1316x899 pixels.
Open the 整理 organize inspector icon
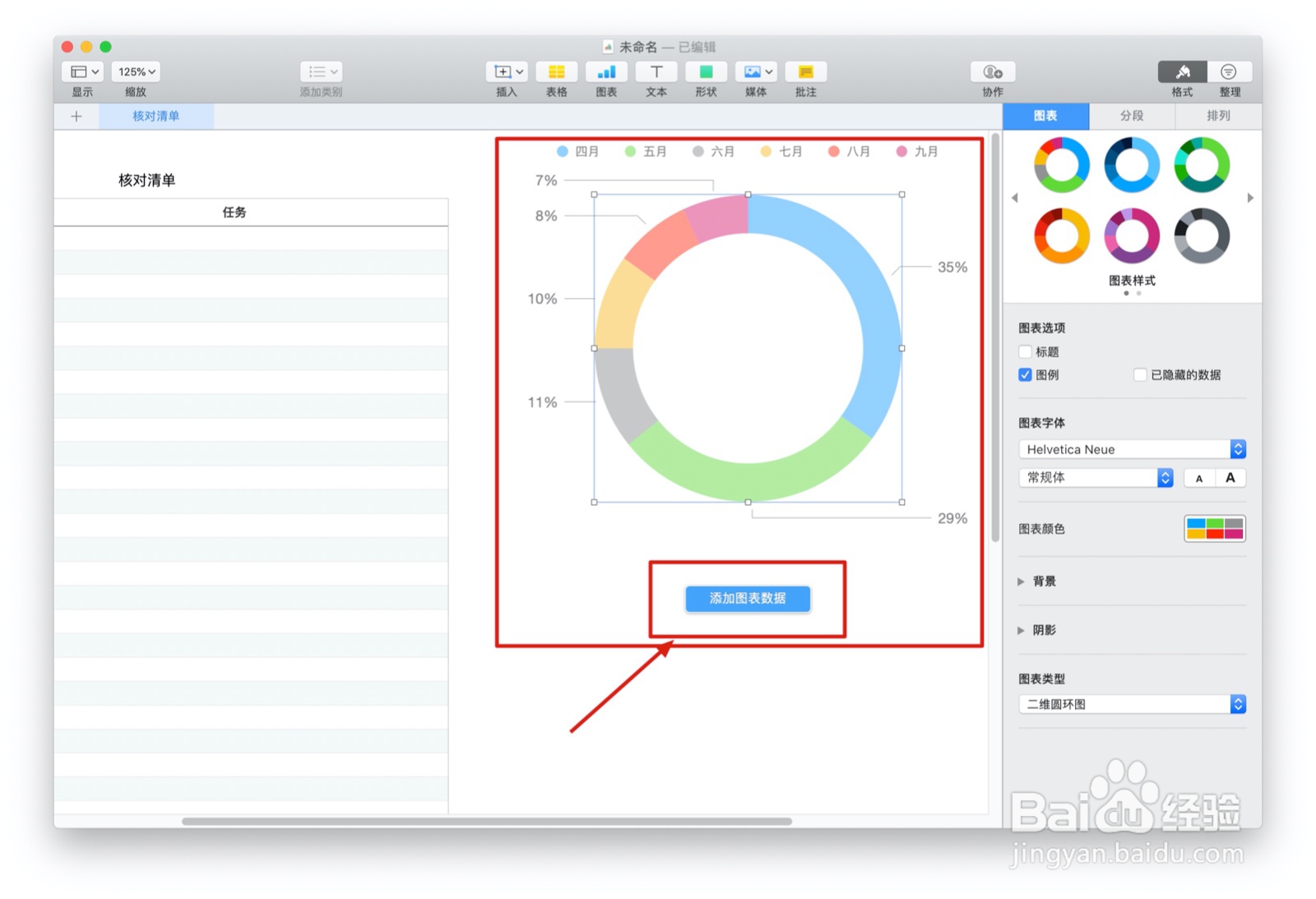point(1229,72)
